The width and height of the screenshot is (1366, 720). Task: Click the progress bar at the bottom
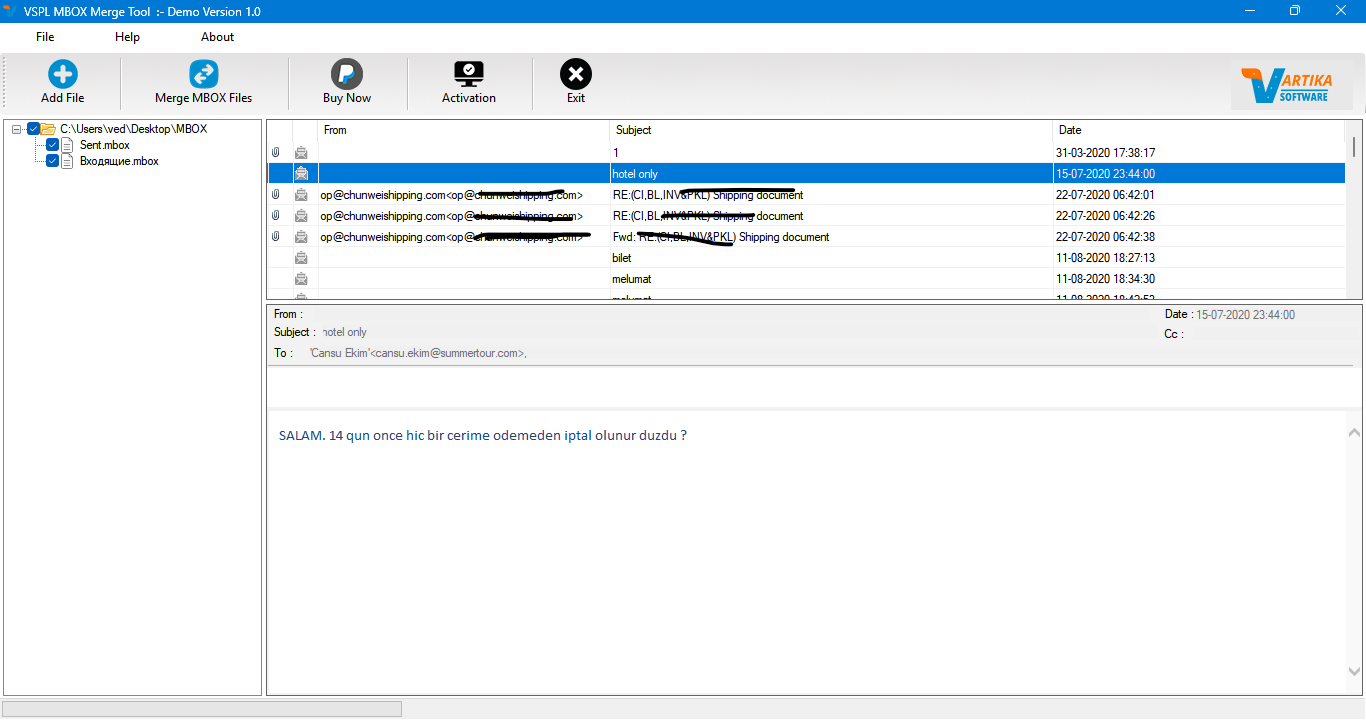(202, 709)
